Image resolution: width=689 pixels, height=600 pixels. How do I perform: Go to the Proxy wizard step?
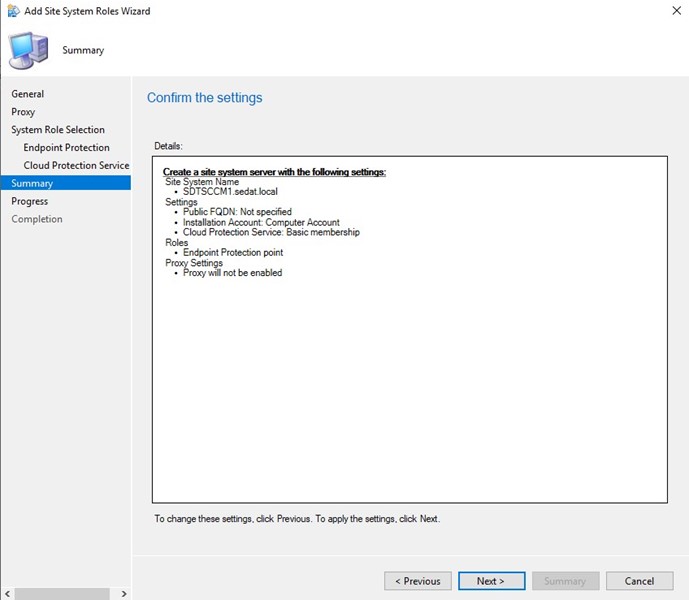[x=23, y=112]
